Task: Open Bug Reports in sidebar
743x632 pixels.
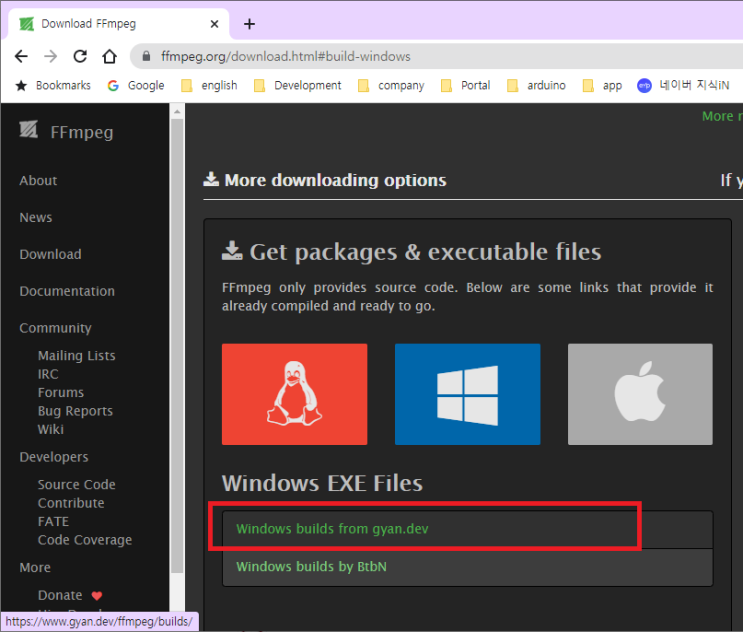Action: pos(75,411)
